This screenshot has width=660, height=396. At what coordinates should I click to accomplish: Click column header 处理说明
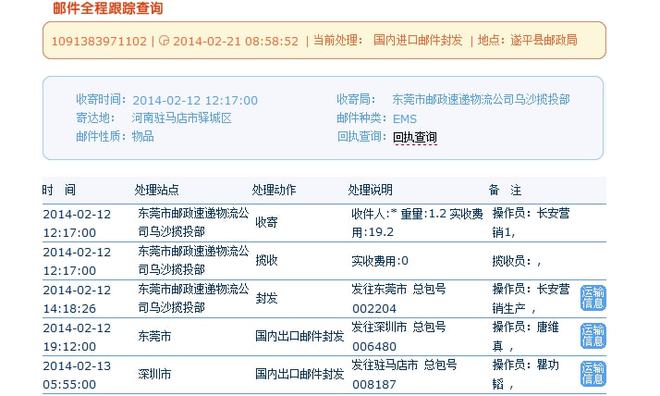370,190
